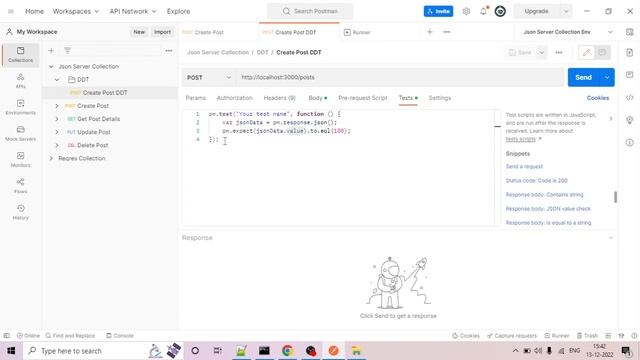Image resolution: width=640 pixels, height=360 pixels.
Task: Expand the Get Post Details request
Action: click(57, 119)
